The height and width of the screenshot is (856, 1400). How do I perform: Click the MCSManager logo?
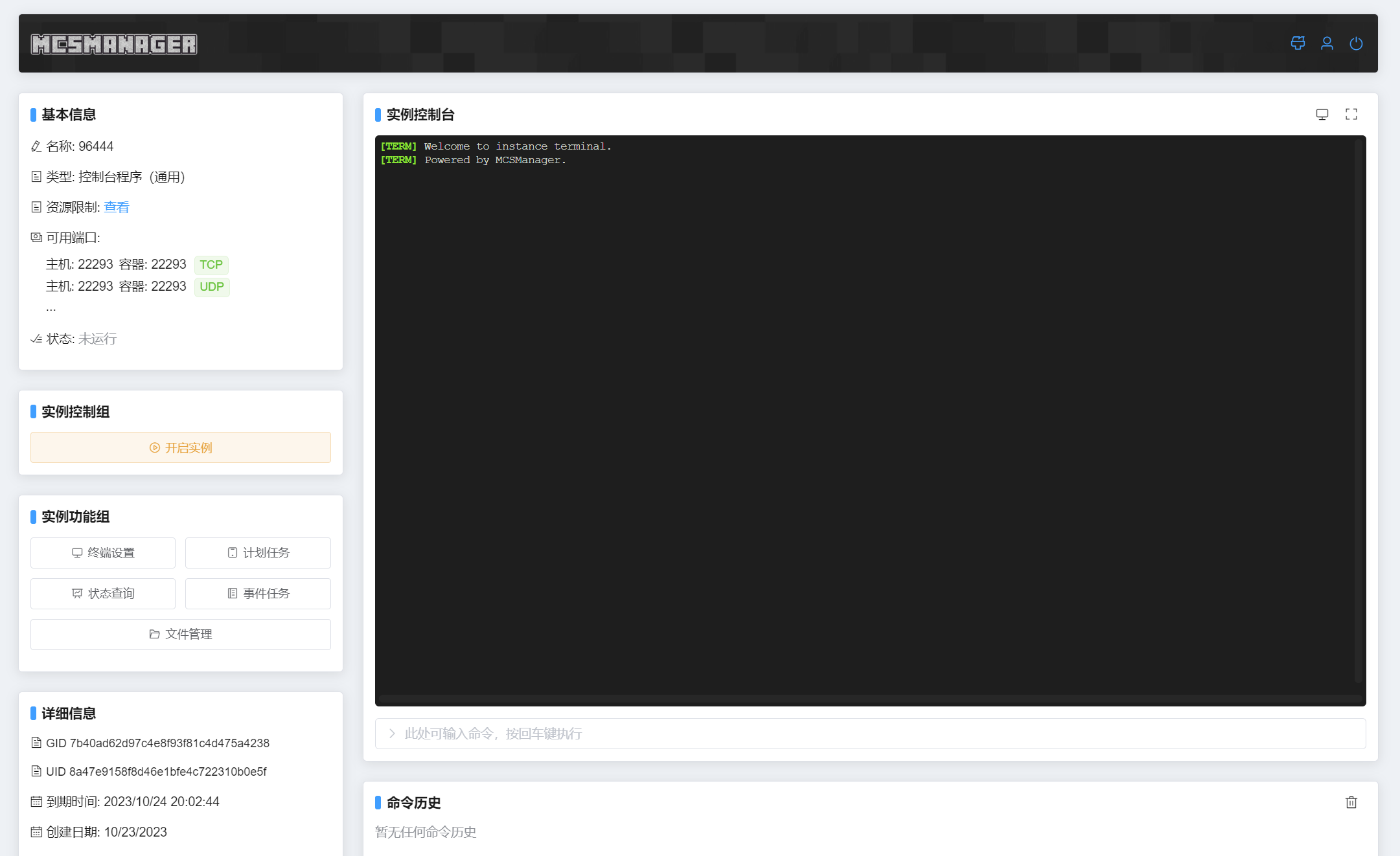[114, 44]
